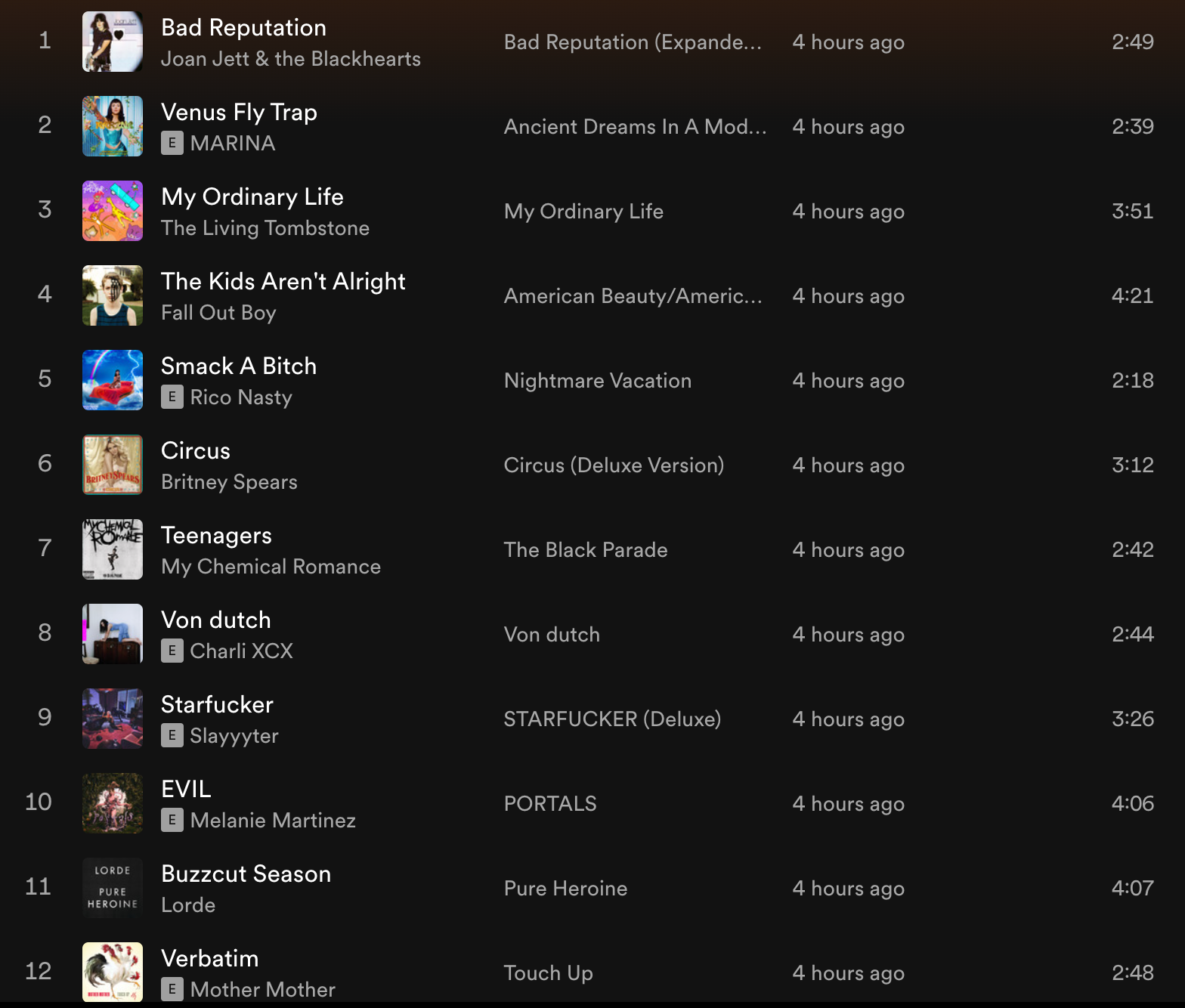
Task: Click explicit badge beside Charli XCX
Action: pos(172,651)
